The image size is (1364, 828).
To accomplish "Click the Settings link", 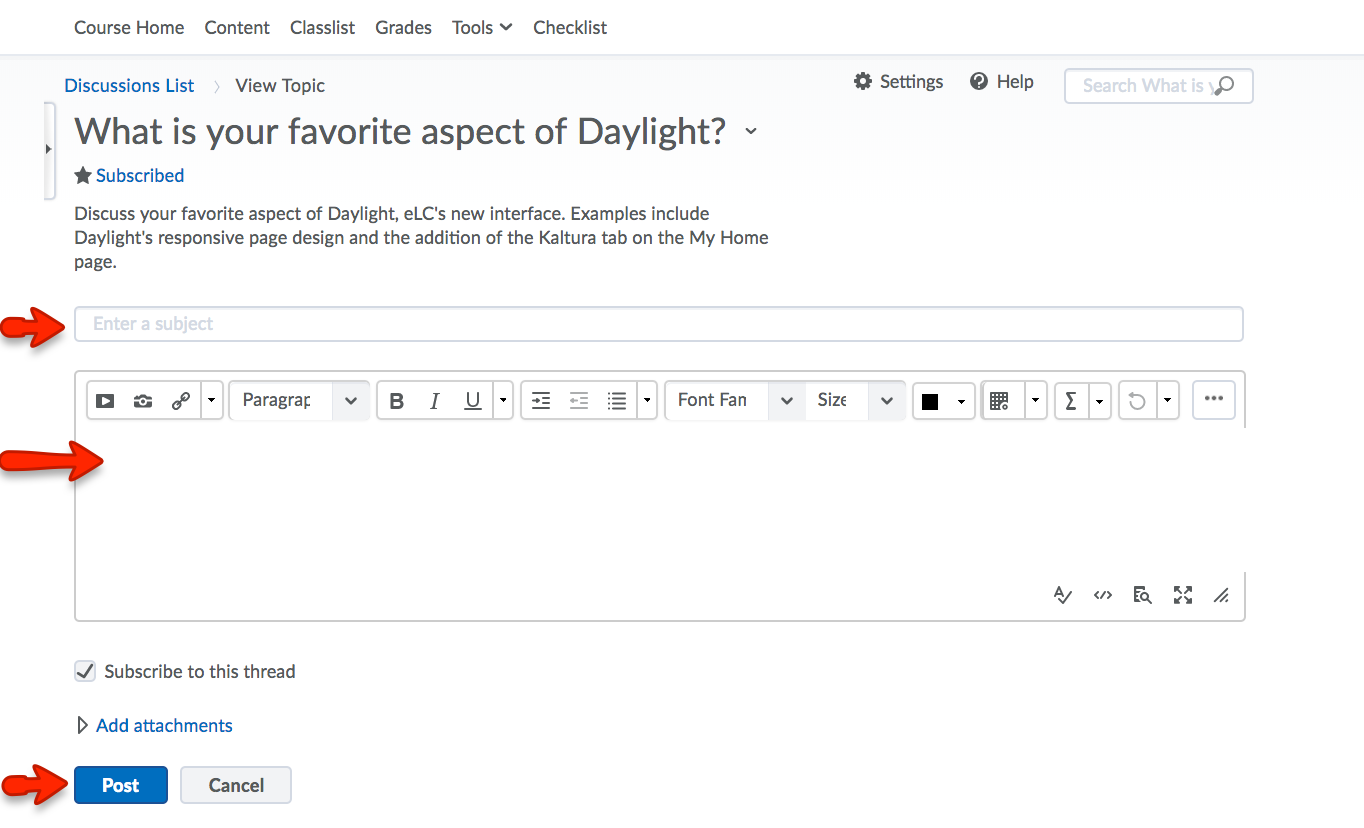I will 911,82.
